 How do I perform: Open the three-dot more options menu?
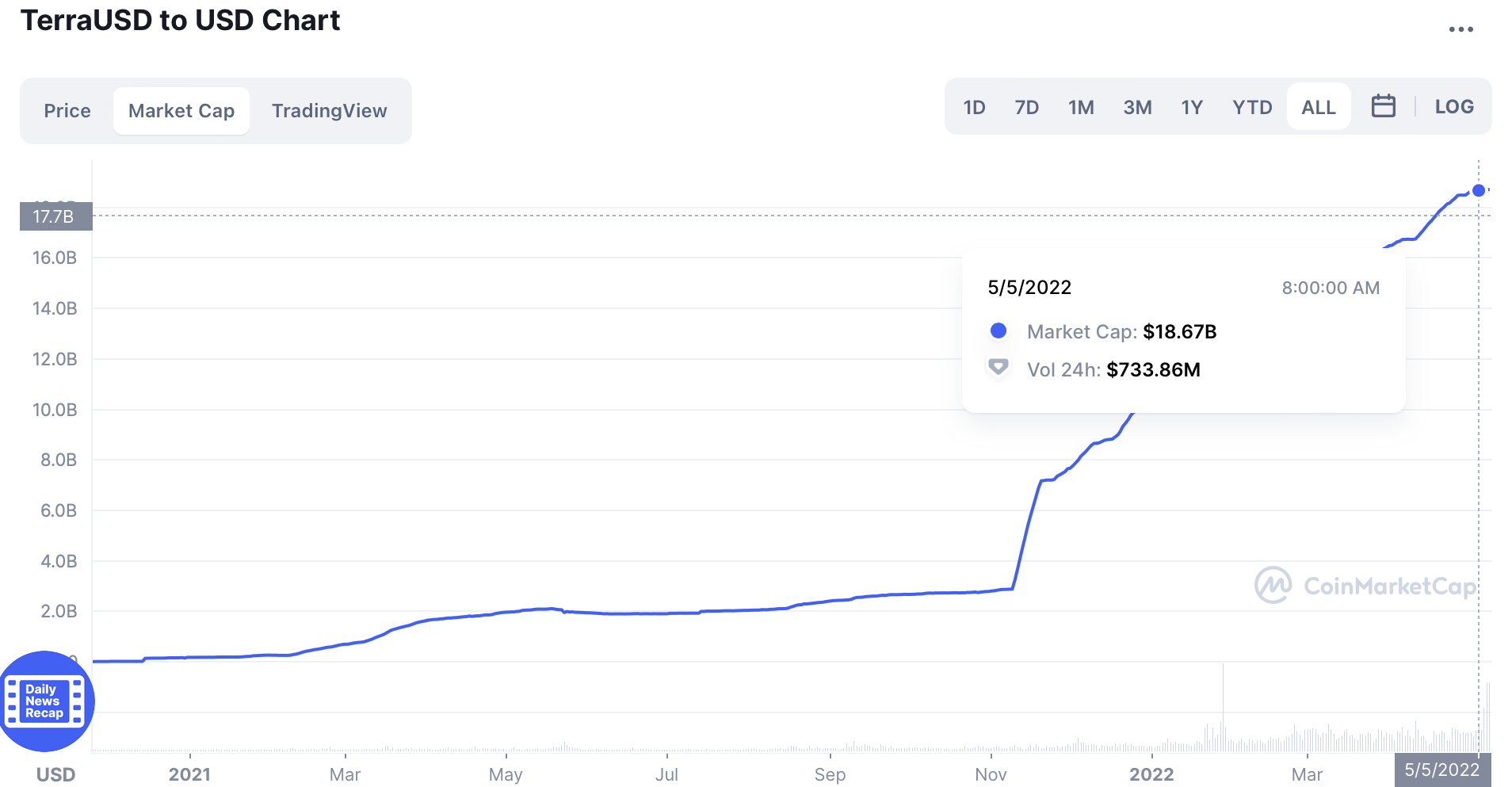1460,29
